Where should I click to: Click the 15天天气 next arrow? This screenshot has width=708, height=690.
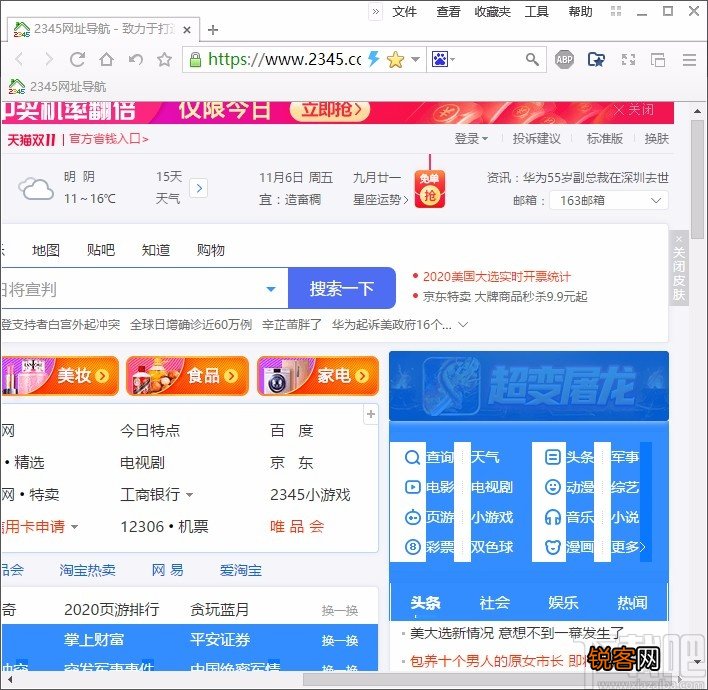199,188
